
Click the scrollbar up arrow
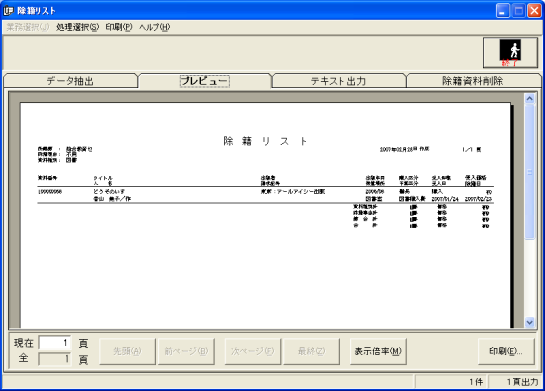click(x=529, y=98)
